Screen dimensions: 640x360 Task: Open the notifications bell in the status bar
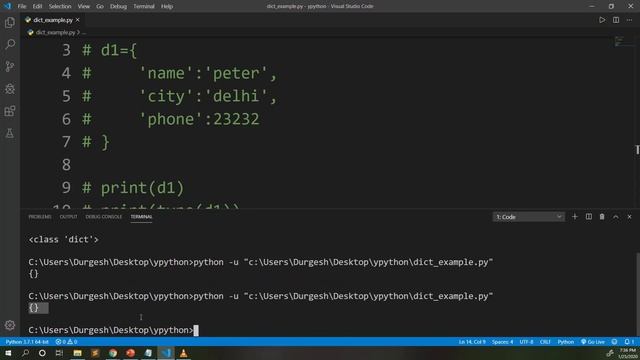pyautogui.click(x=629, y=342)
